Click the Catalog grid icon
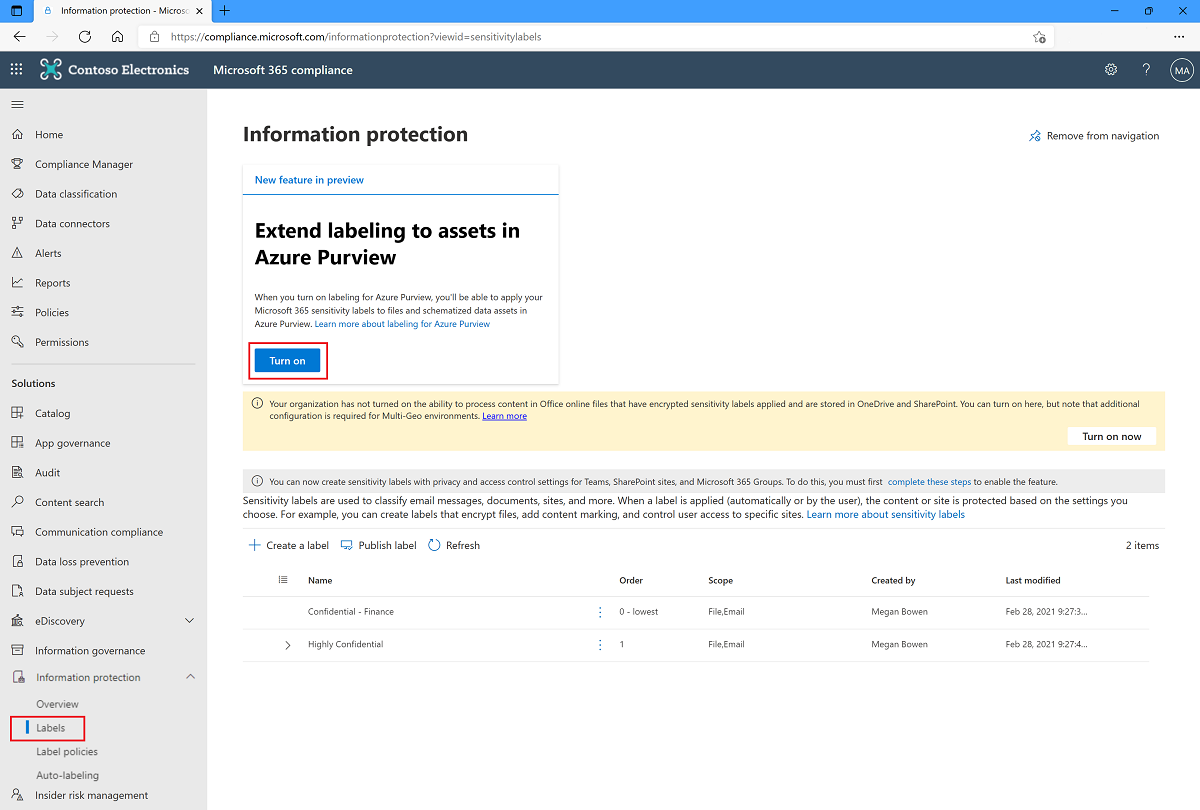 (x=17, y=413)
